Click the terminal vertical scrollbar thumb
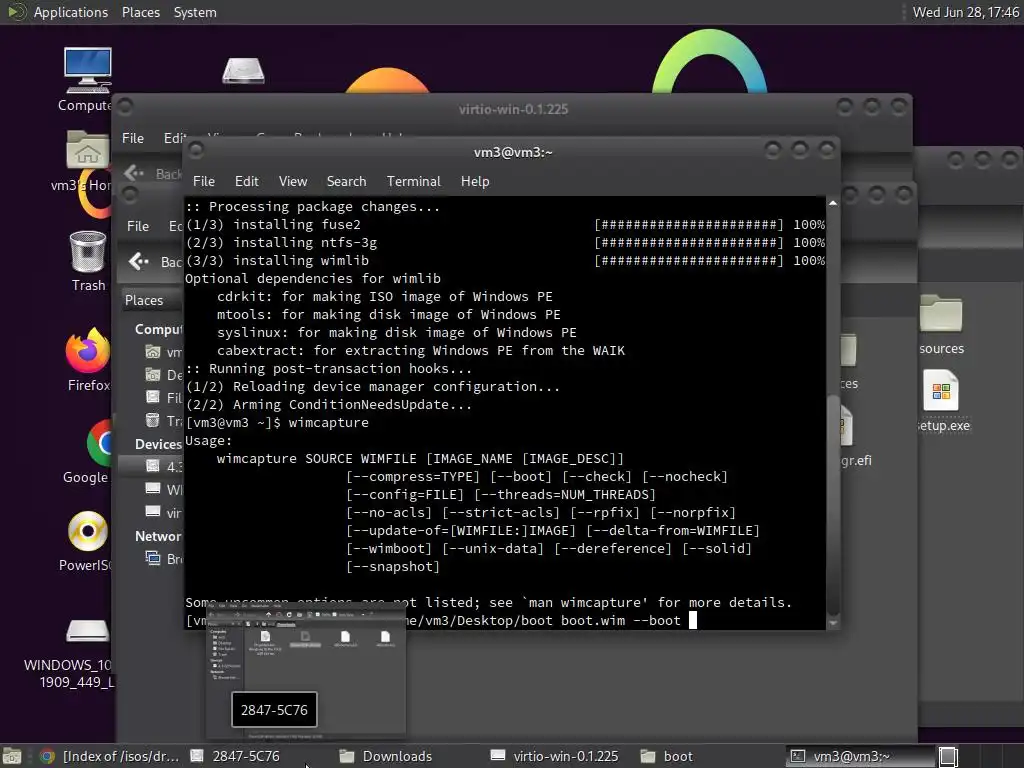Image resolution: width=1024 pixels, height=768 pixels. (833, 503)
